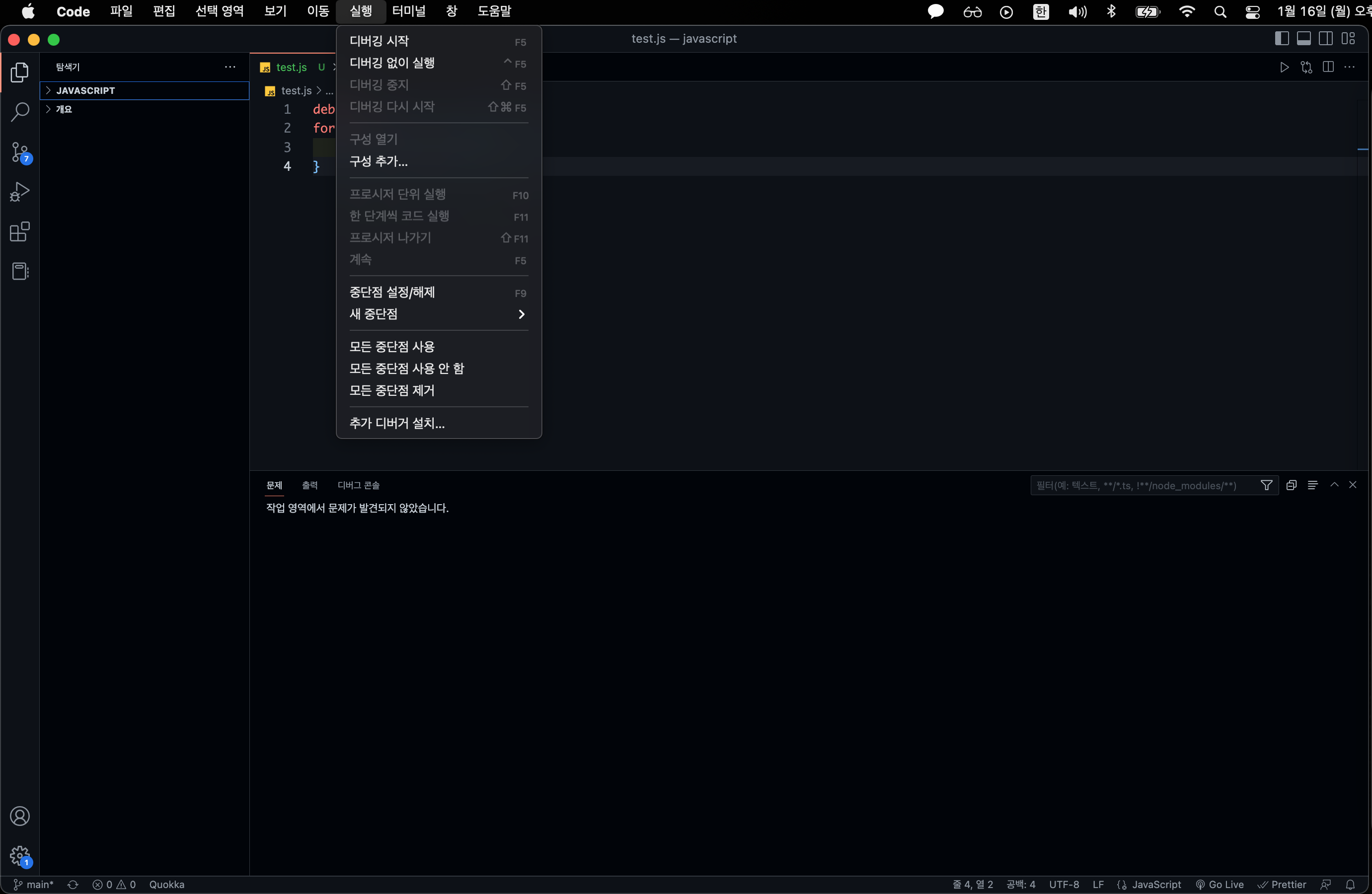1372x894 pixels.
Task: Expand the JAVASCRIPT folder in Explorer
Action: click(144, 90)
